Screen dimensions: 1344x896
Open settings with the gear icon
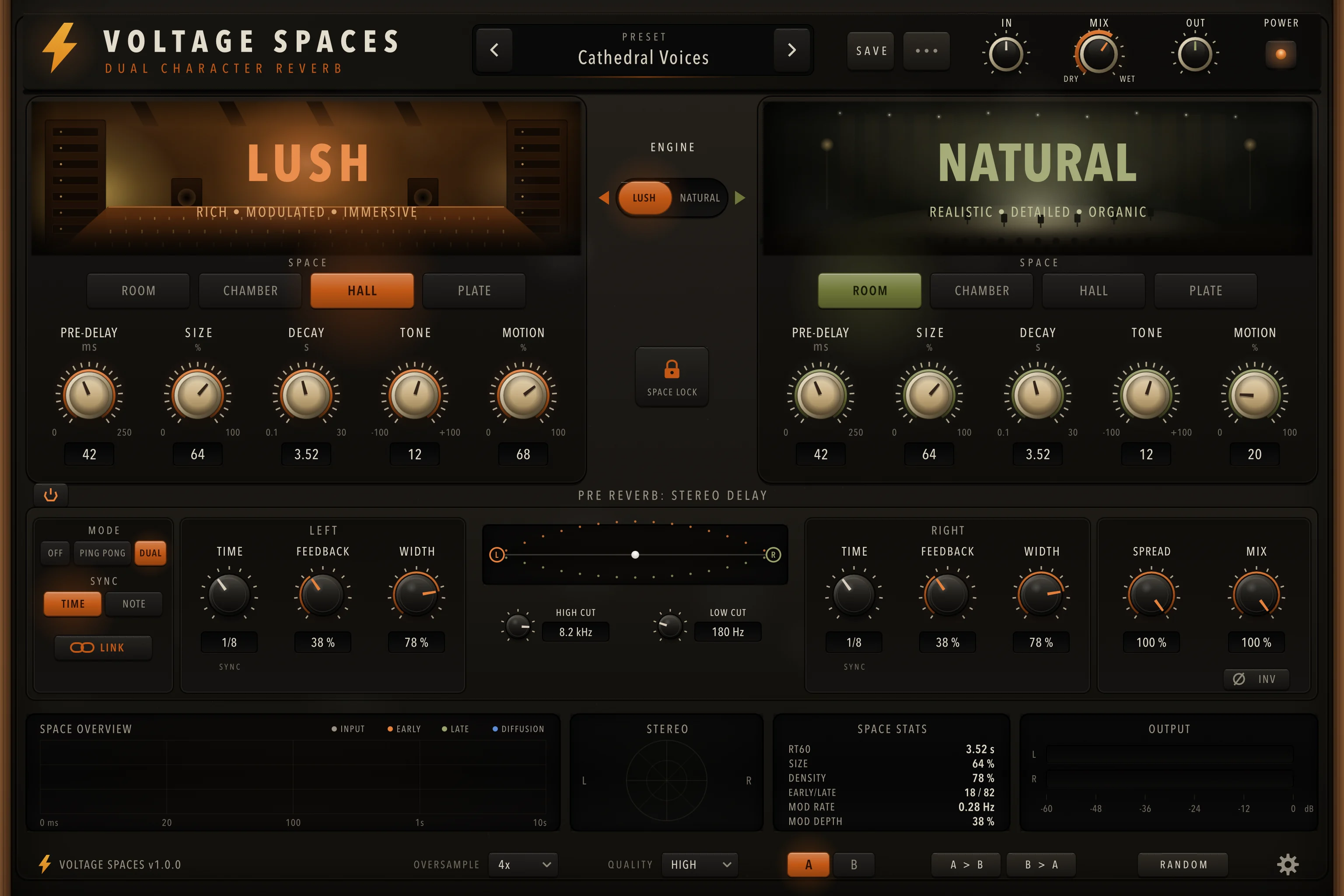point(1288,864)
